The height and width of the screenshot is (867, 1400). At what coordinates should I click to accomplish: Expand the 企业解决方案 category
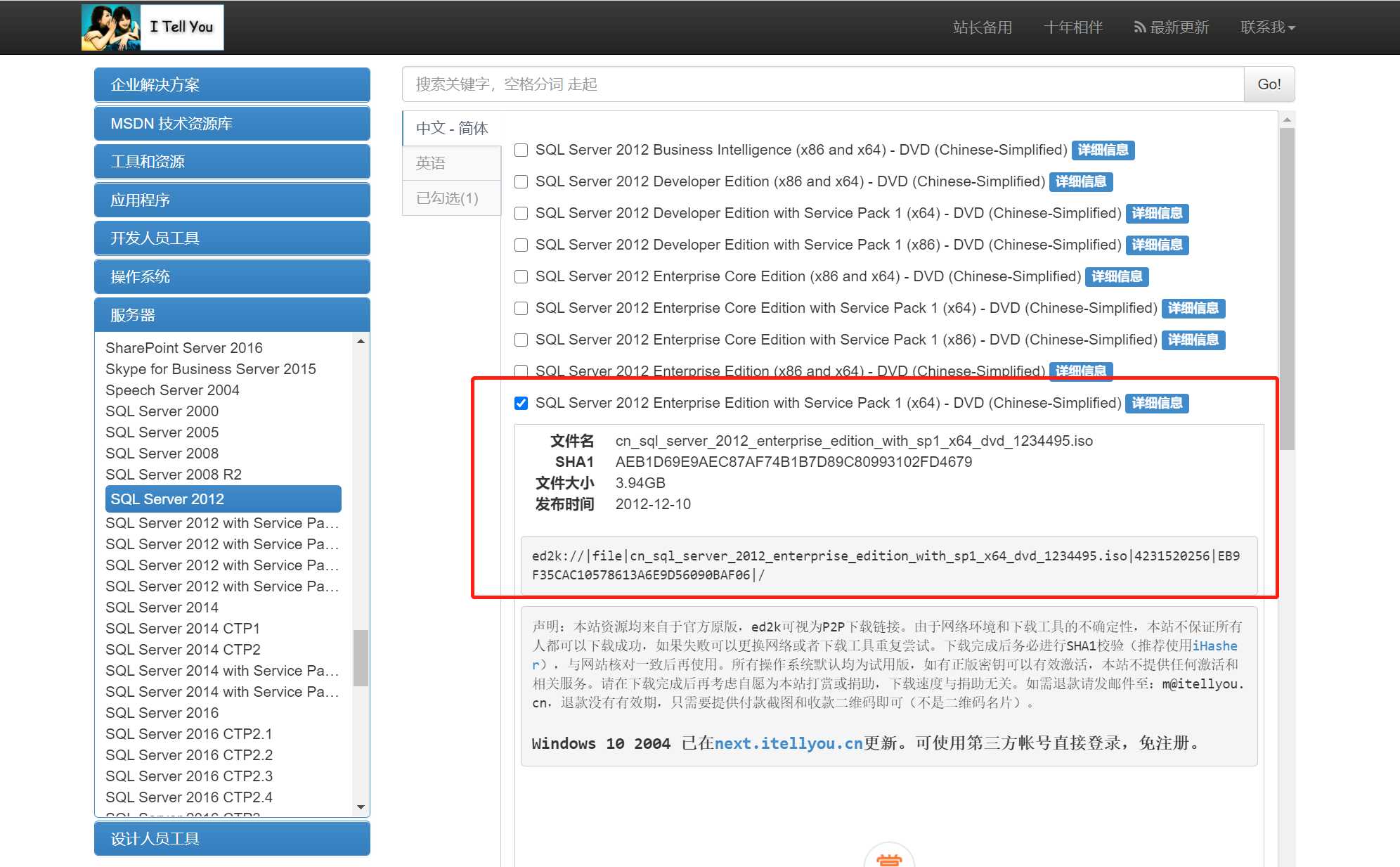tap(232, 85)
